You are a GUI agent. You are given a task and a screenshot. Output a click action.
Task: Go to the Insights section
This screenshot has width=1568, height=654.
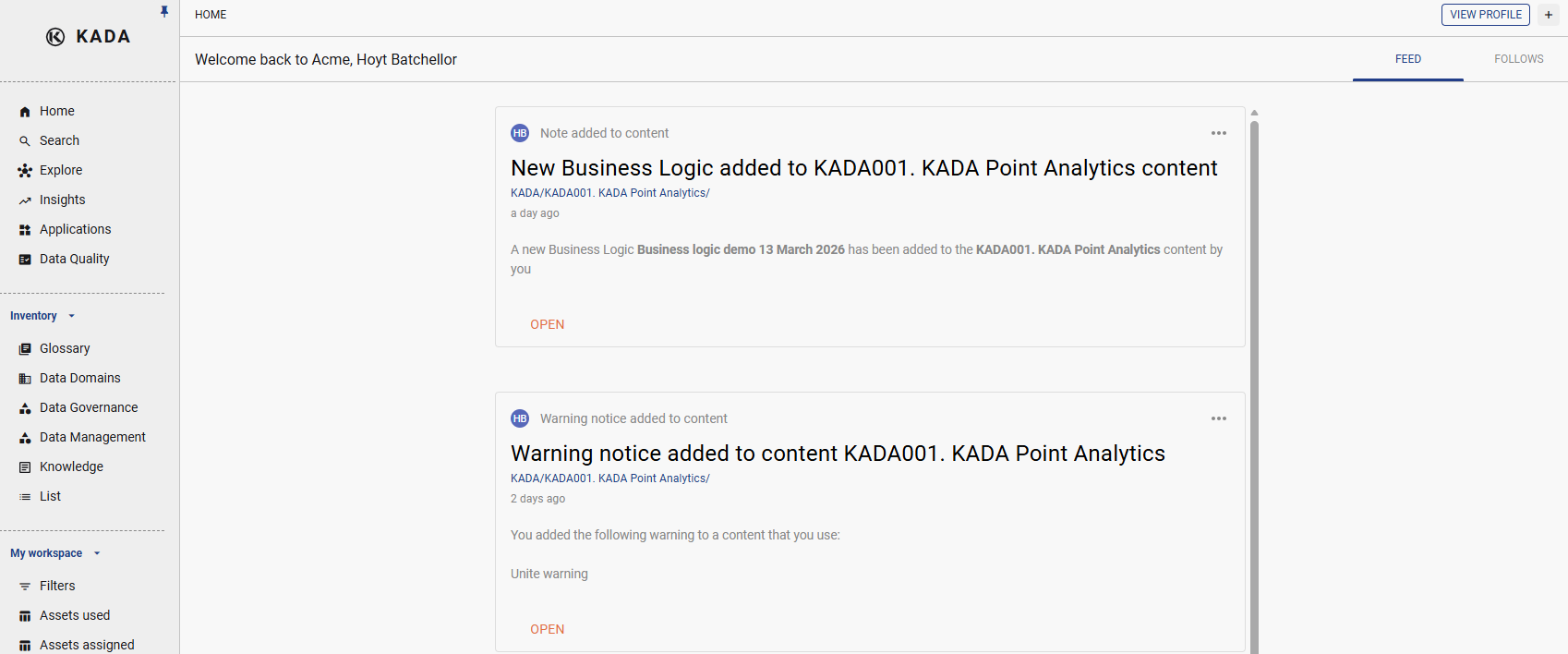(62, 200)
